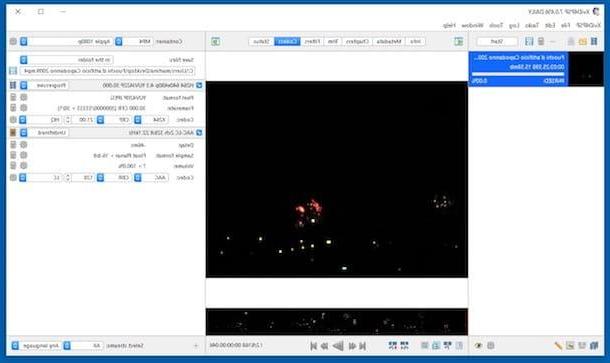The image size is (610, 363).
Task: Click the plus icon beside Select streams
Action: point(196,345)
